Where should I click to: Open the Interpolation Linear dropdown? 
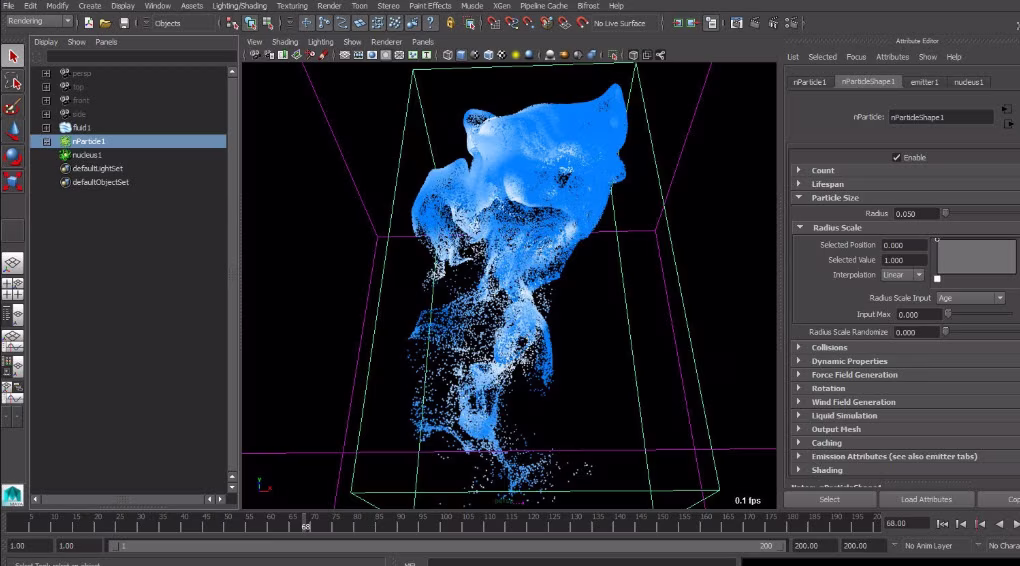[x=903, y=275]
